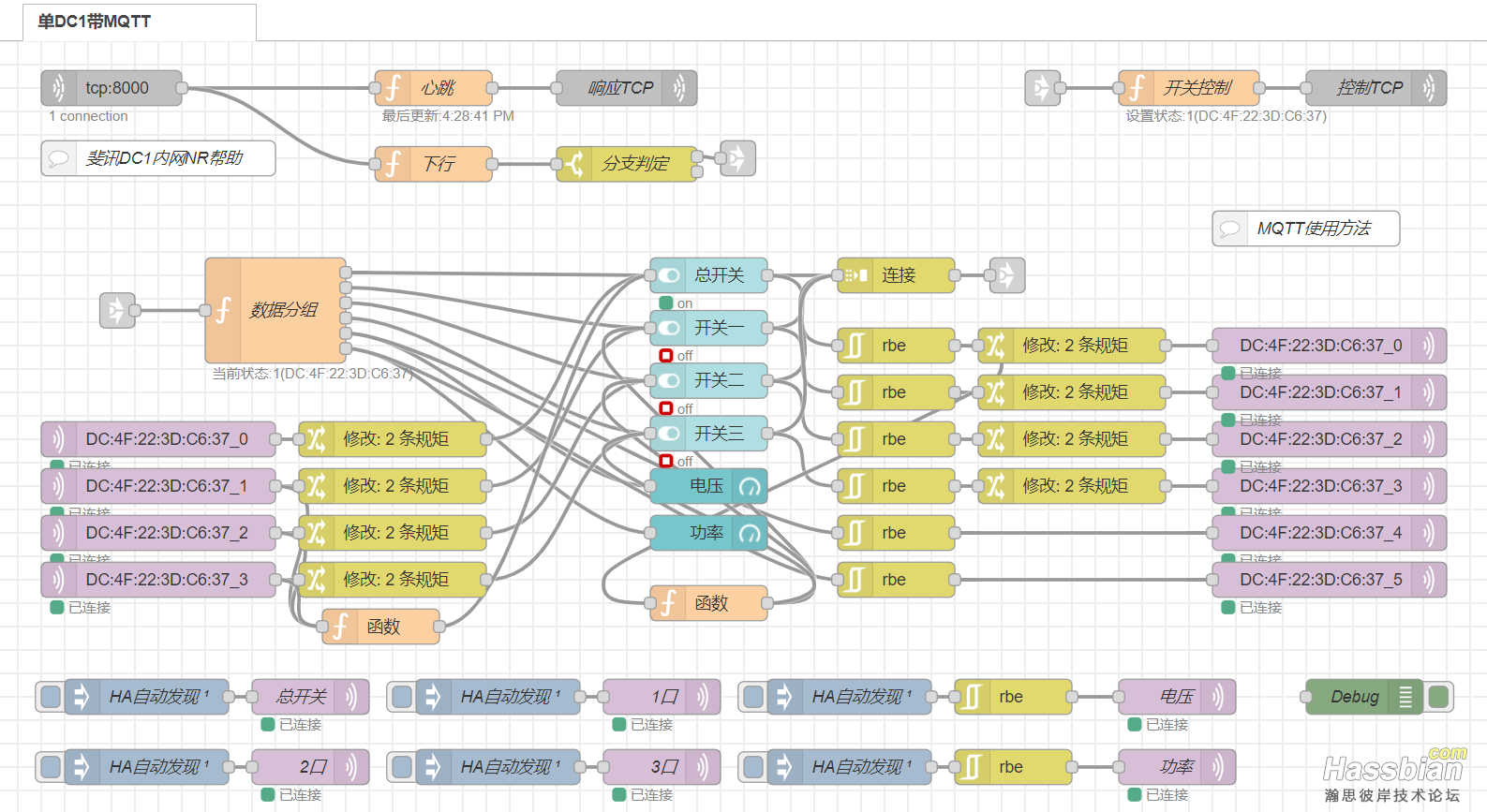Select MQTT output DC:4F:22:3D:C6:37_5 node
This screenshot has height=812, width=1487.
tap(1330, 580)
